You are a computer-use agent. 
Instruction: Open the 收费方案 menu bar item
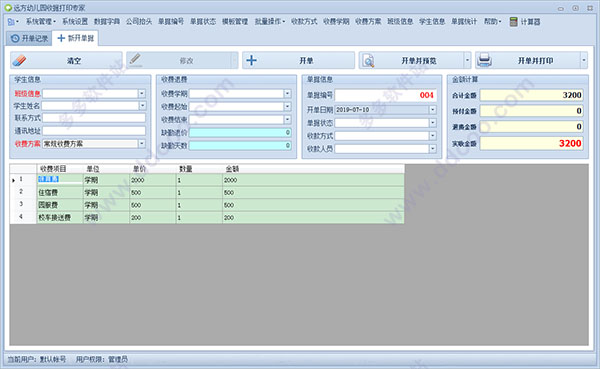pyautogui.click(x=368, y=22)
